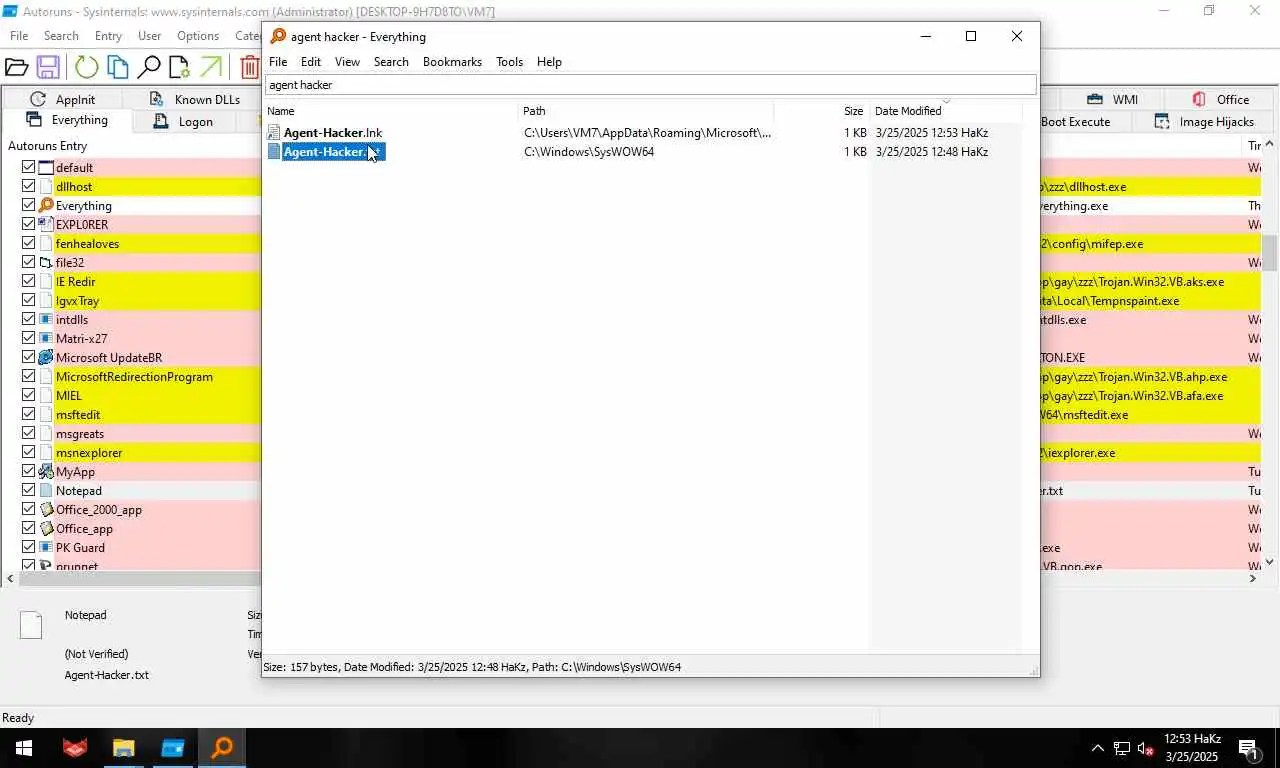Image resolution: width=1280 pixels, height=768 pixels.
Task: Open the Bookmarks menu in Everything
Action: [x=452, y=62]
